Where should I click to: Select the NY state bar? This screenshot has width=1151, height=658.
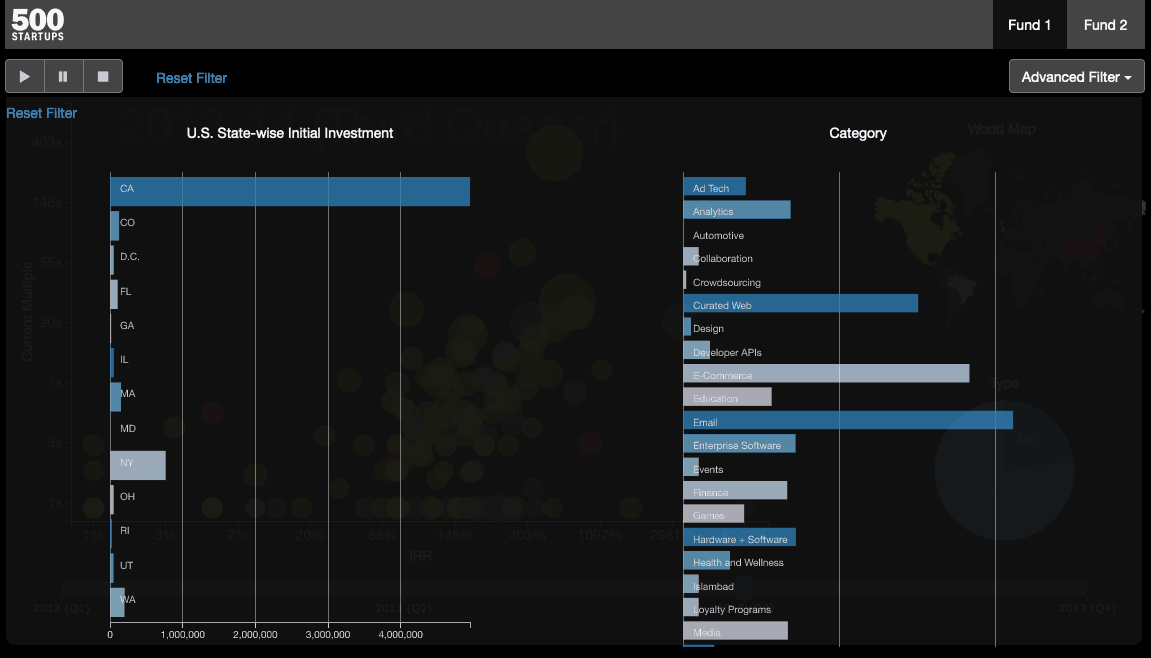tap(138, 465)
